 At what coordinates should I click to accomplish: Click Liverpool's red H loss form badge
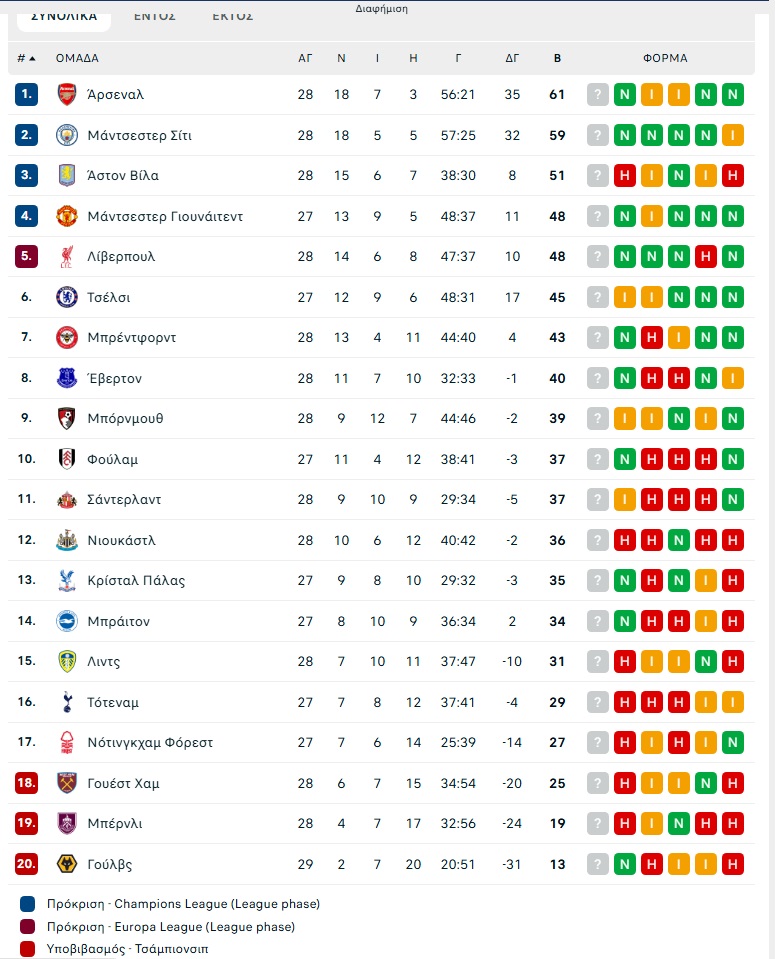[x=706, y=257]
